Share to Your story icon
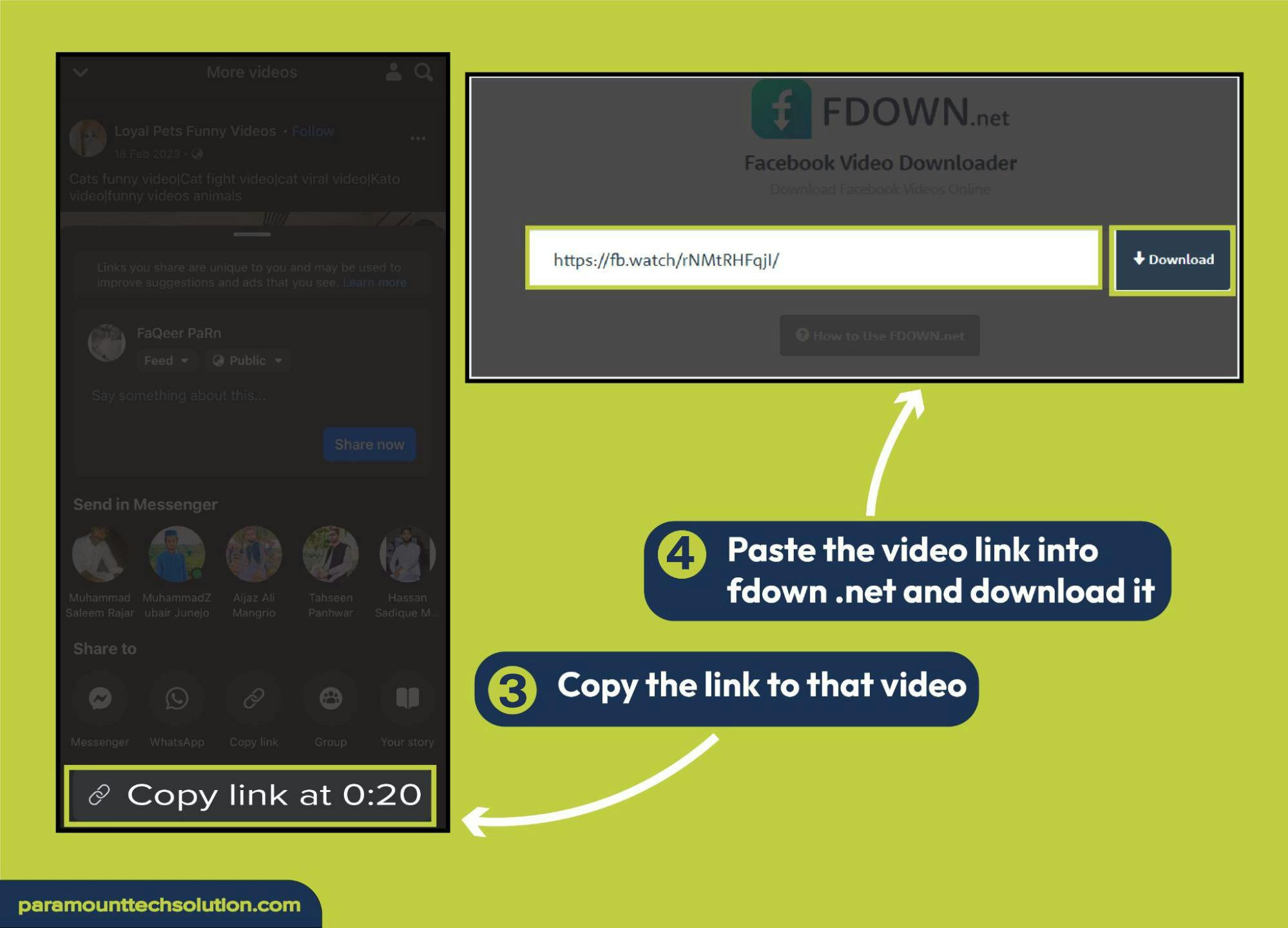1288x928 pixels. click(407, 698)
